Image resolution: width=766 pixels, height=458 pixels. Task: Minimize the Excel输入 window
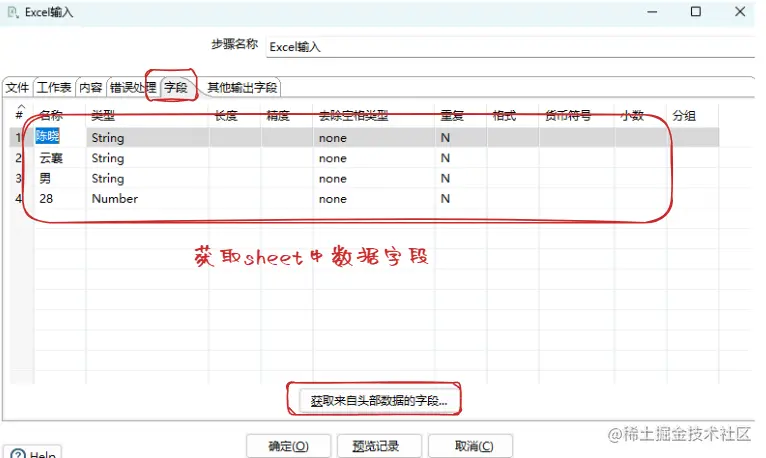(x=652, y=12)
